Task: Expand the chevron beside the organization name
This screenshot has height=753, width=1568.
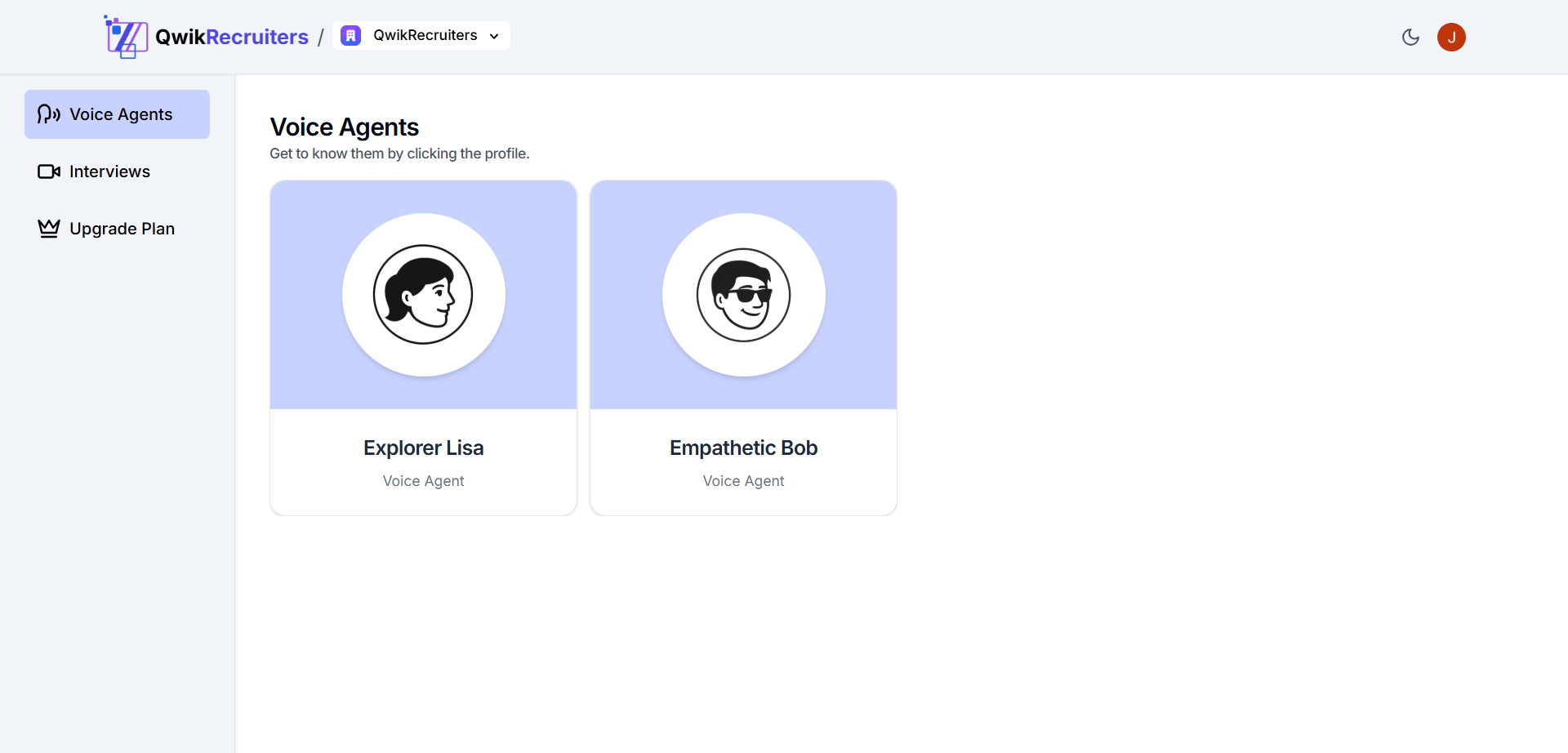Action: pos(494,36)
